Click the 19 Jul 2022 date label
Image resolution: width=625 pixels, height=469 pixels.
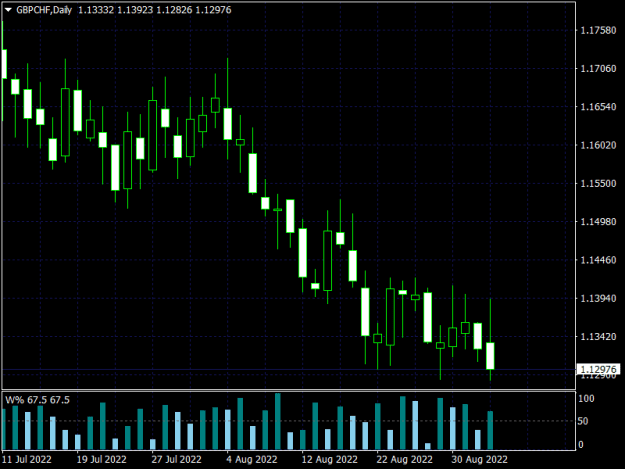pos(101,459)
